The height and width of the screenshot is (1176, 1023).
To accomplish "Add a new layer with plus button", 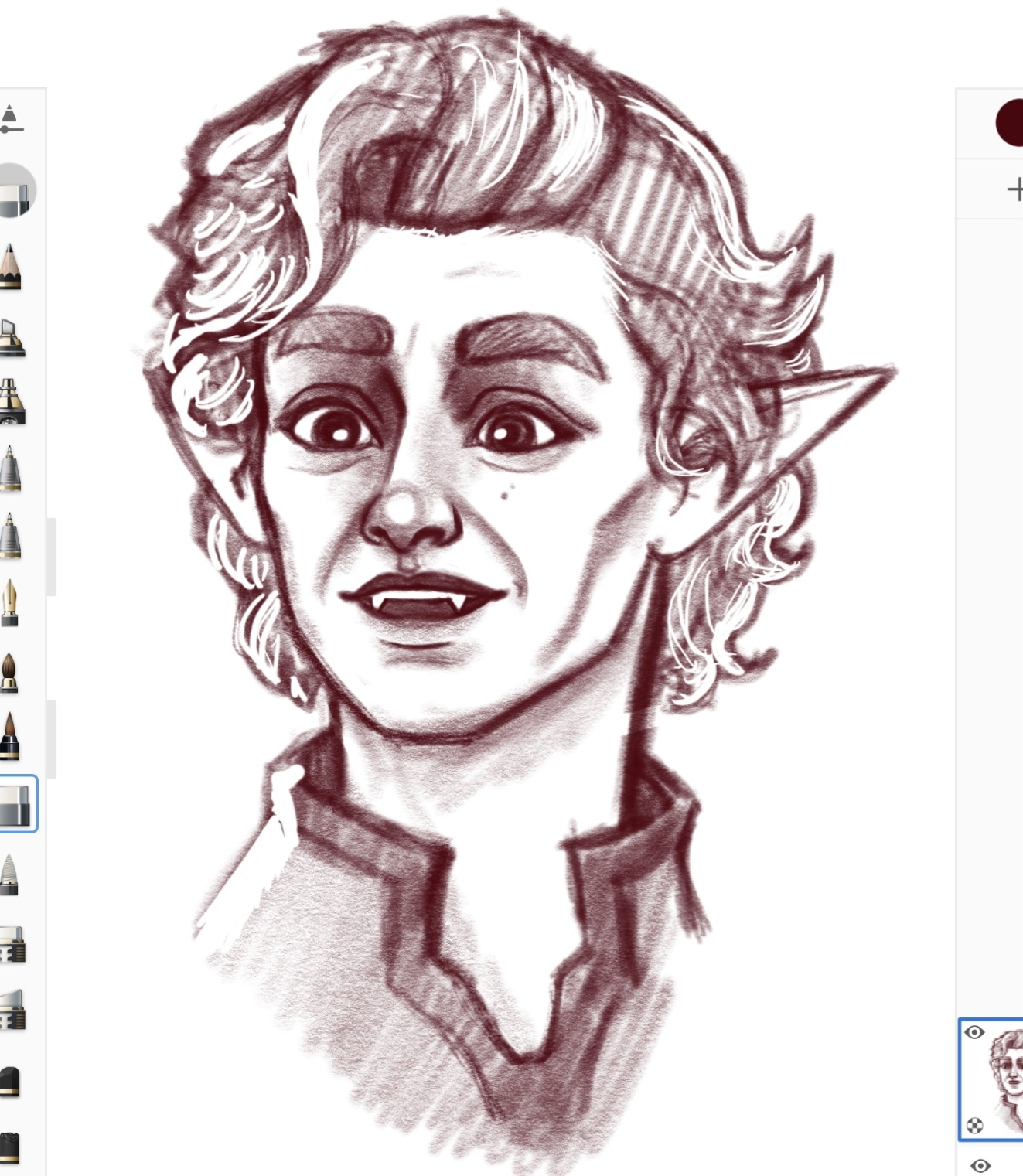I will click(1014, 189).
